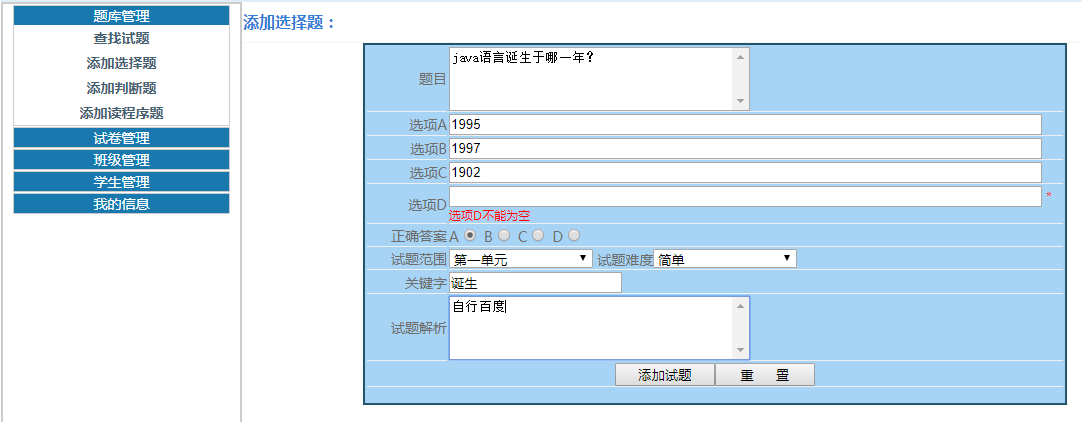1082x422 pixels.
Task: Select 添加判断题 in the sidebar
Action: coord(121,88)
